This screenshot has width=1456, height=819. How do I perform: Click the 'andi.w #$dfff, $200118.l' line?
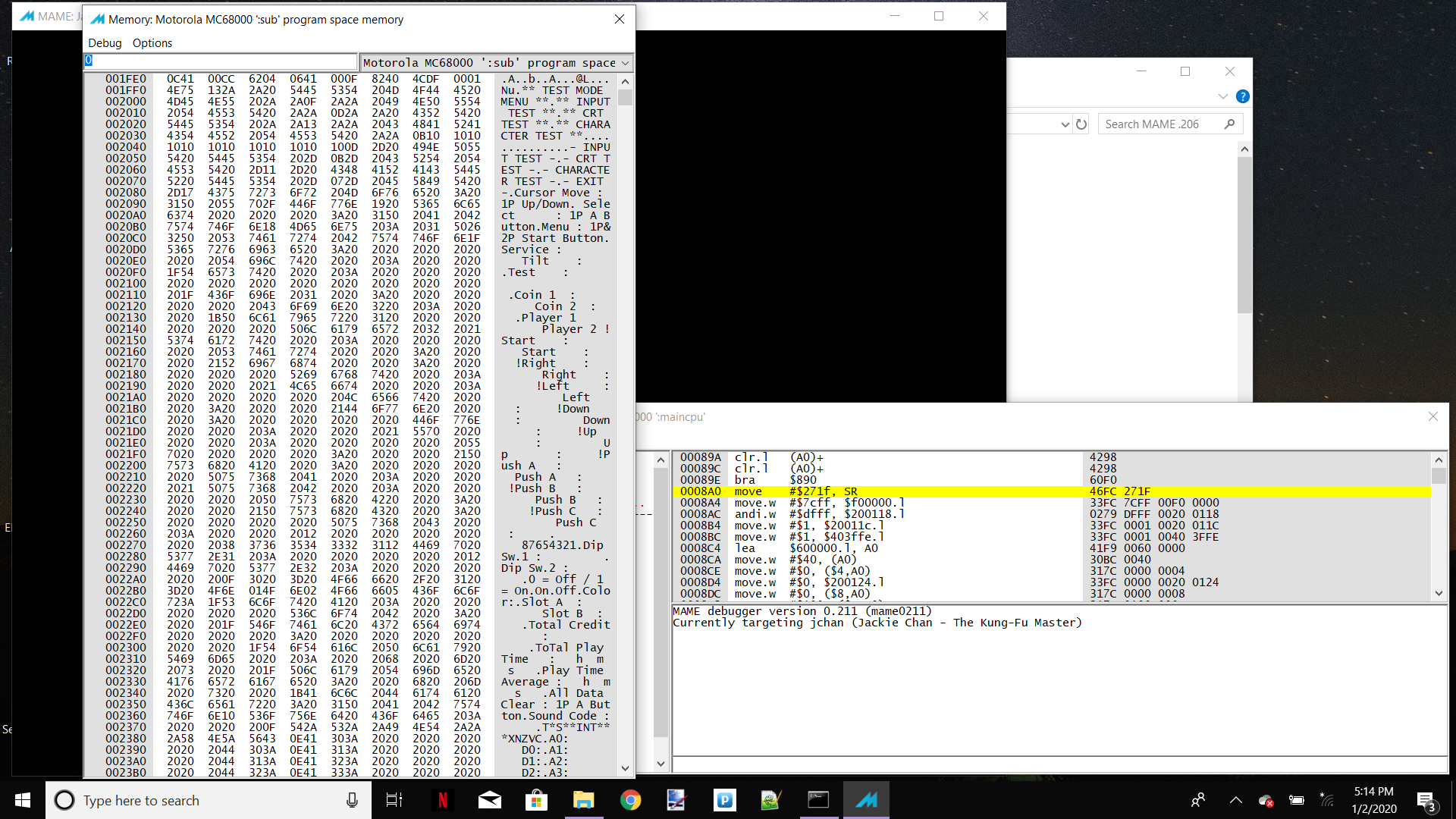(x=1050, y=514)
